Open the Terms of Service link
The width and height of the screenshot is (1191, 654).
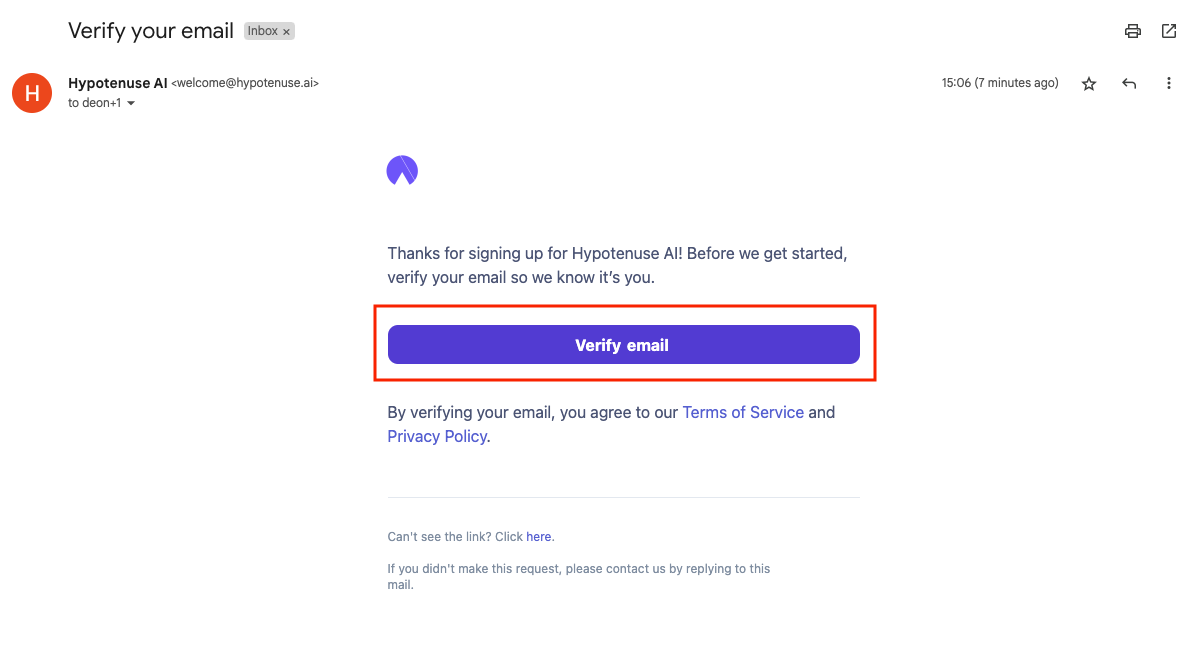pos(742,412)
